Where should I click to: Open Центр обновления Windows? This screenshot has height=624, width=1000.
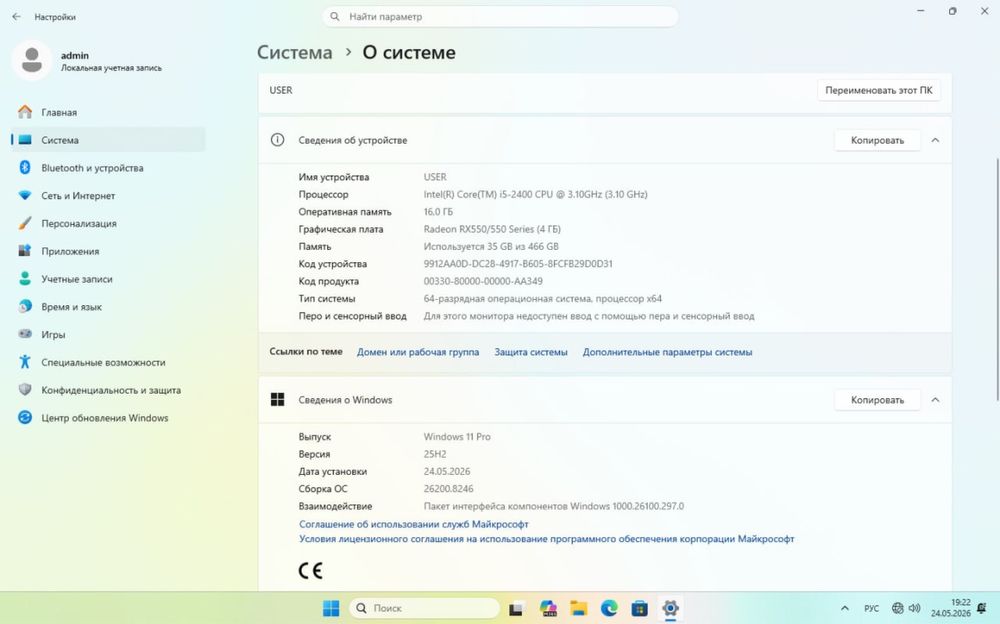click(x=108, y=418)
